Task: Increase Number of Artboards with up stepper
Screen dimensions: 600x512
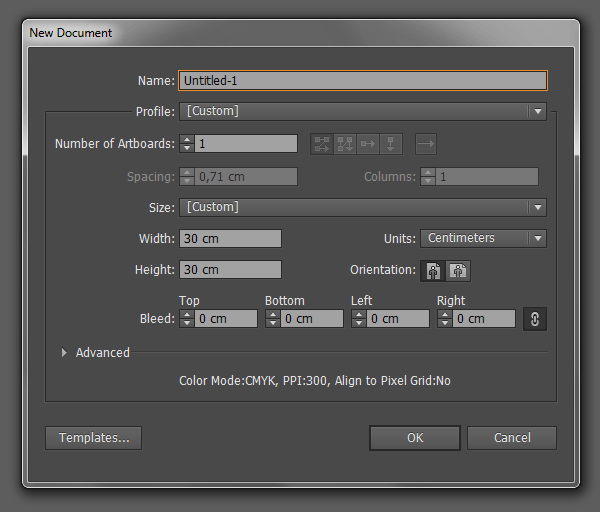Action: pos(187,140)
